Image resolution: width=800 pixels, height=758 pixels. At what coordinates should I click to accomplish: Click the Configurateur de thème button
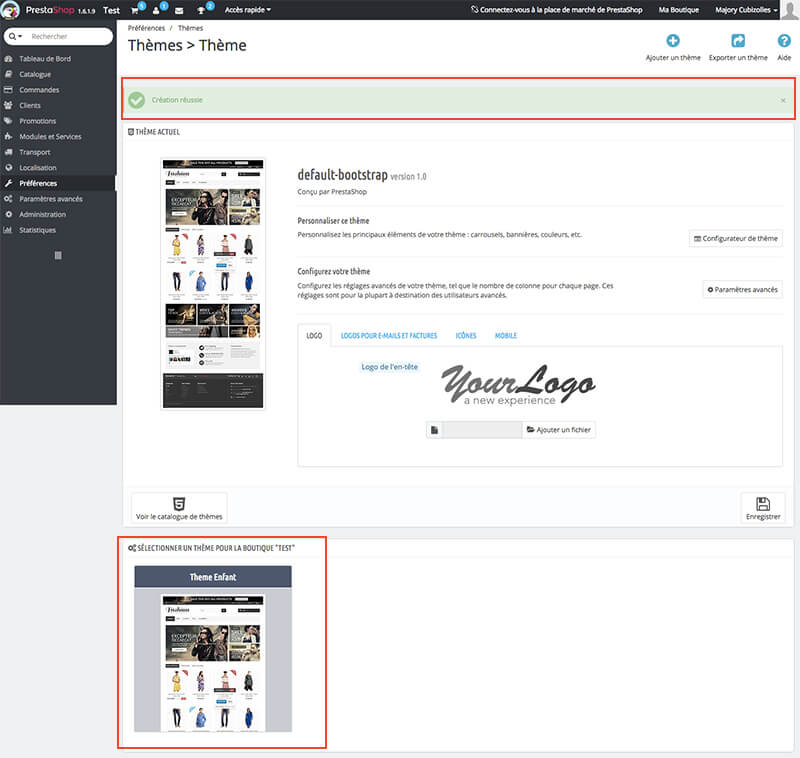point(735,239)
